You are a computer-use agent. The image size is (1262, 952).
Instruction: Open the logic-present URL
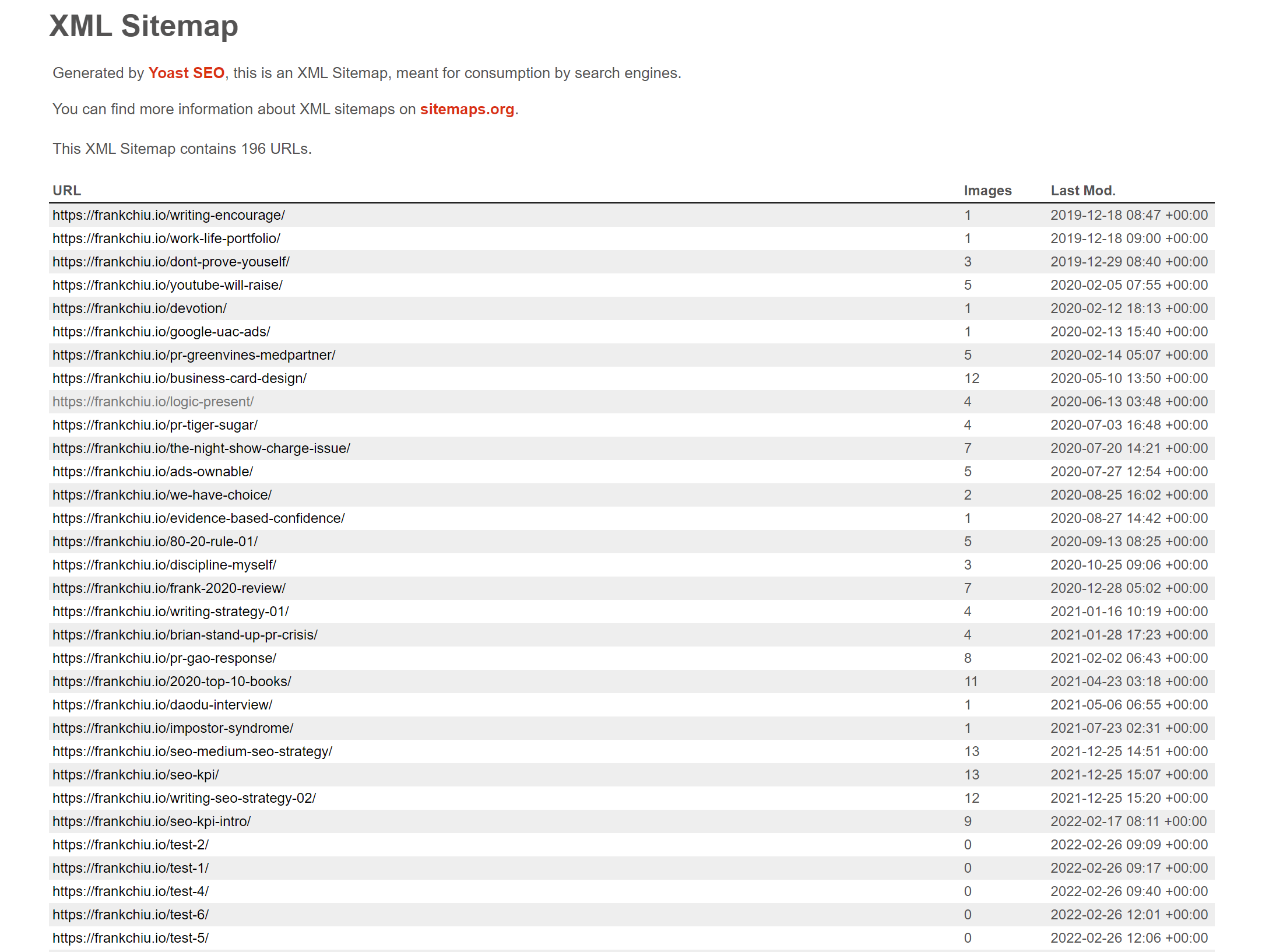[x=153, y=402]
